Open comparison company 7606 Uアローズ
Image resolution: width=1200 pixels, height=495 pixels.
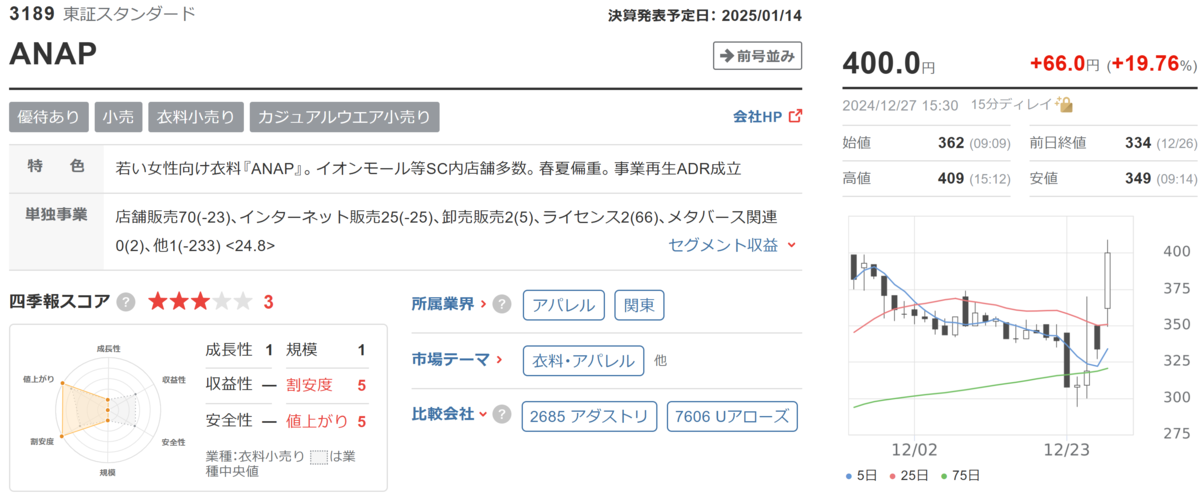tap(733, 415)
